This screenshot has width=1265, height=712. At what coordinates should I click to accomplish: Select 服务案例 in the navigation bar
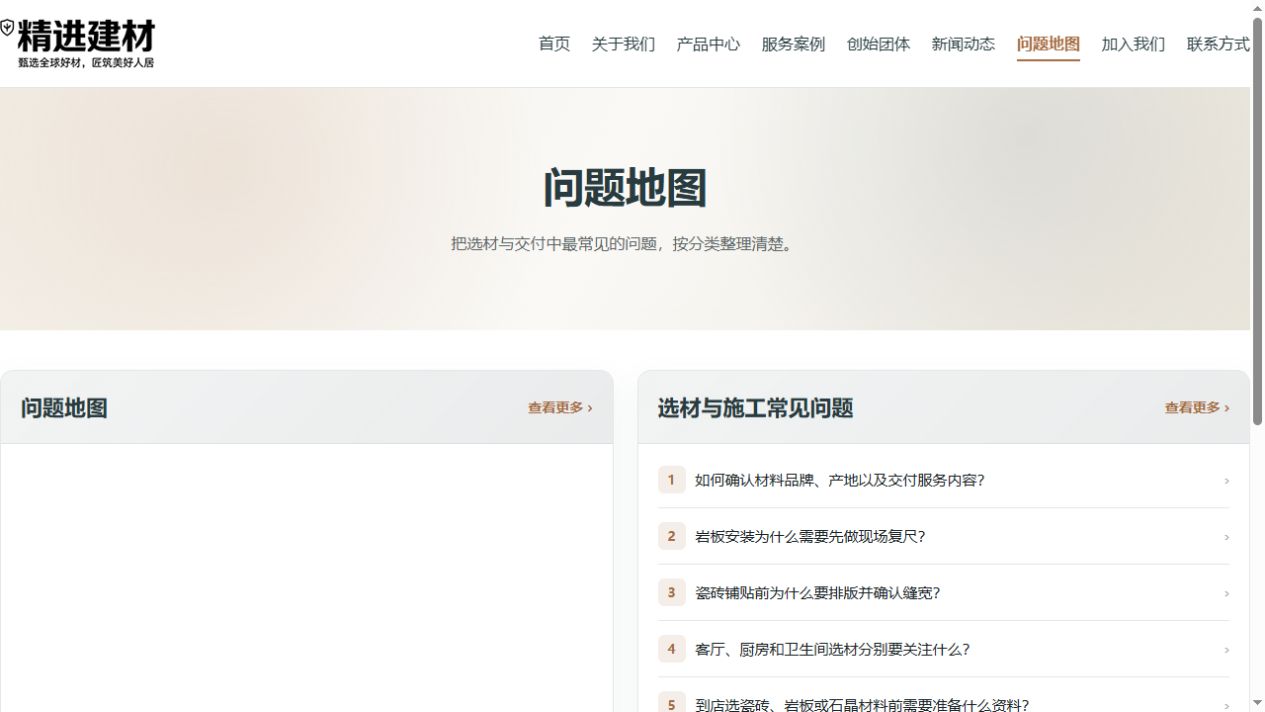tap(793, 44)
